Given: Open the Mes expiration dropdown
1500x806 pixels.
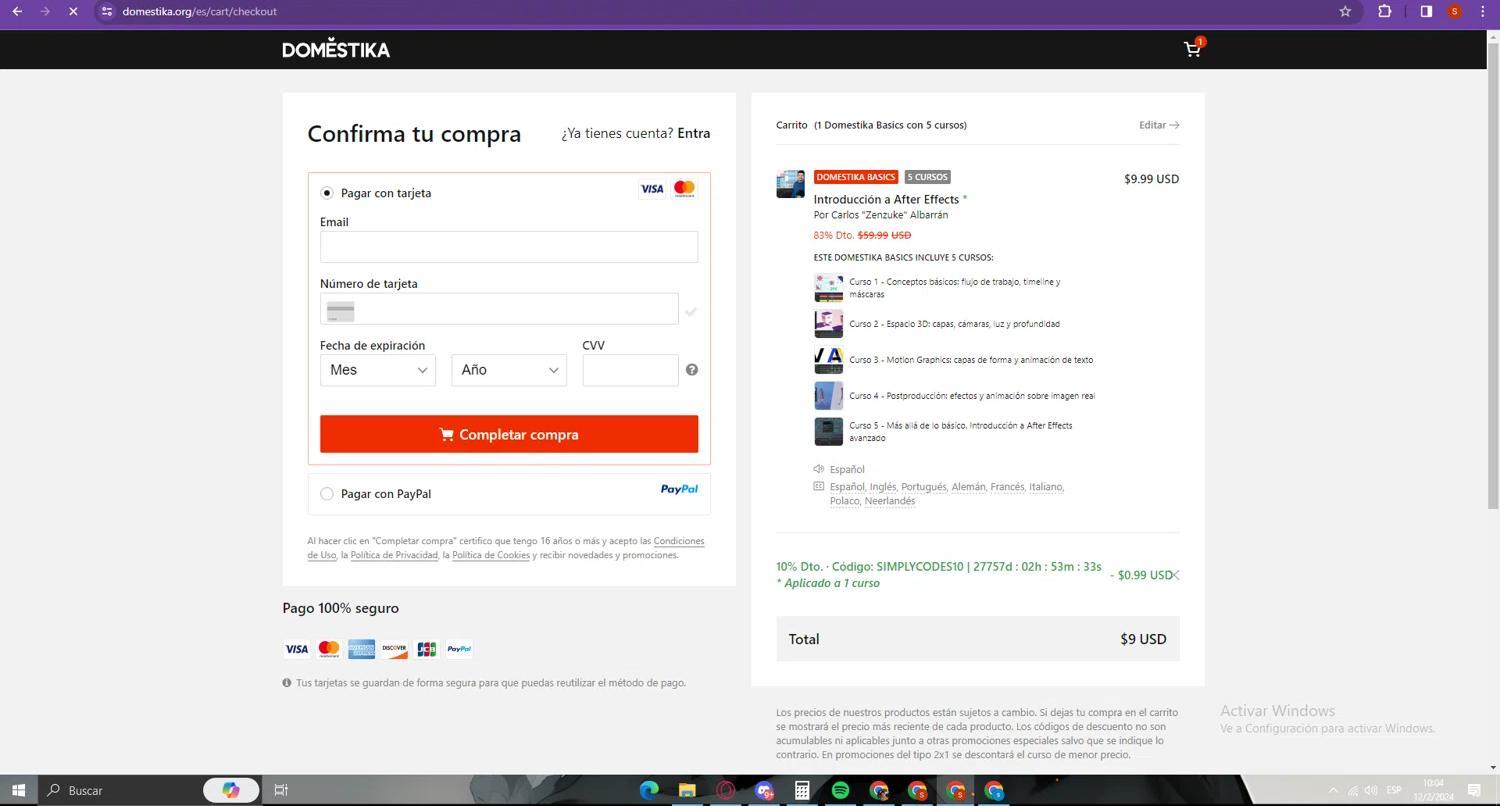Looking at the screenshot, I should click(x=378, y=370).
